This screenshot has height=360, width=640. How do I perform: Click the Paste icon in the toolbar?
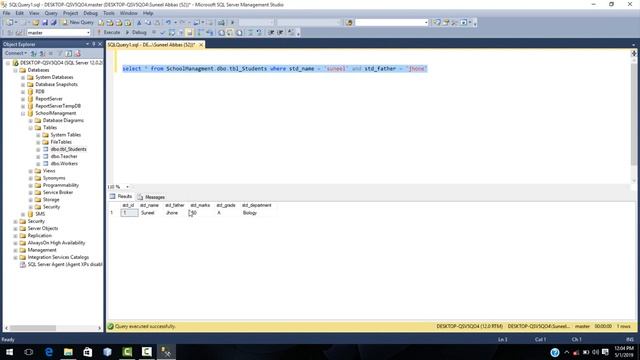click(157, 22)
